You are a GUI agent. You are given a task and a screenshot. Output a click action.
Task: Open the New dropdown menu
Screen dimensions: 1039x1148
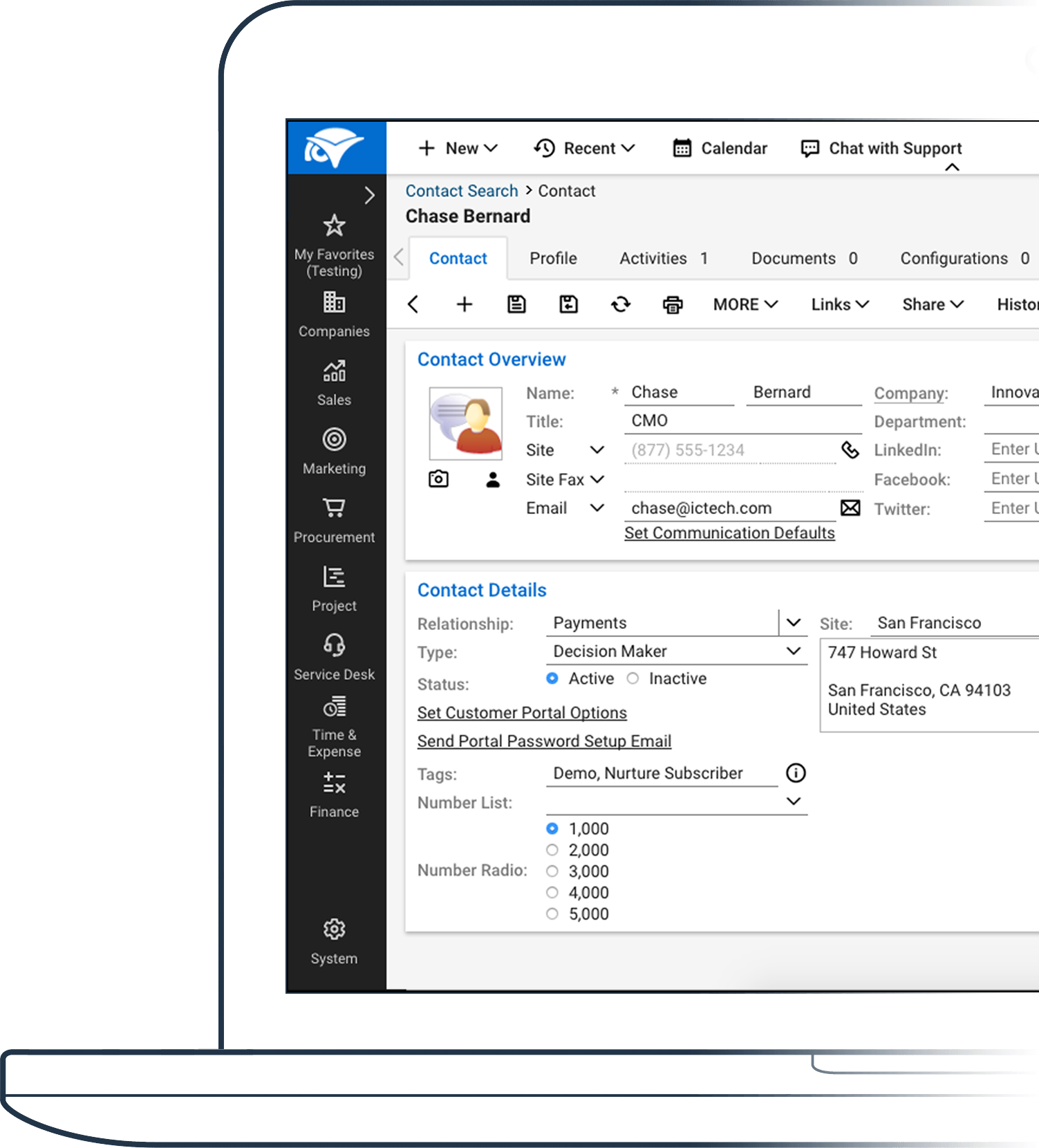(x=458, y=148)
